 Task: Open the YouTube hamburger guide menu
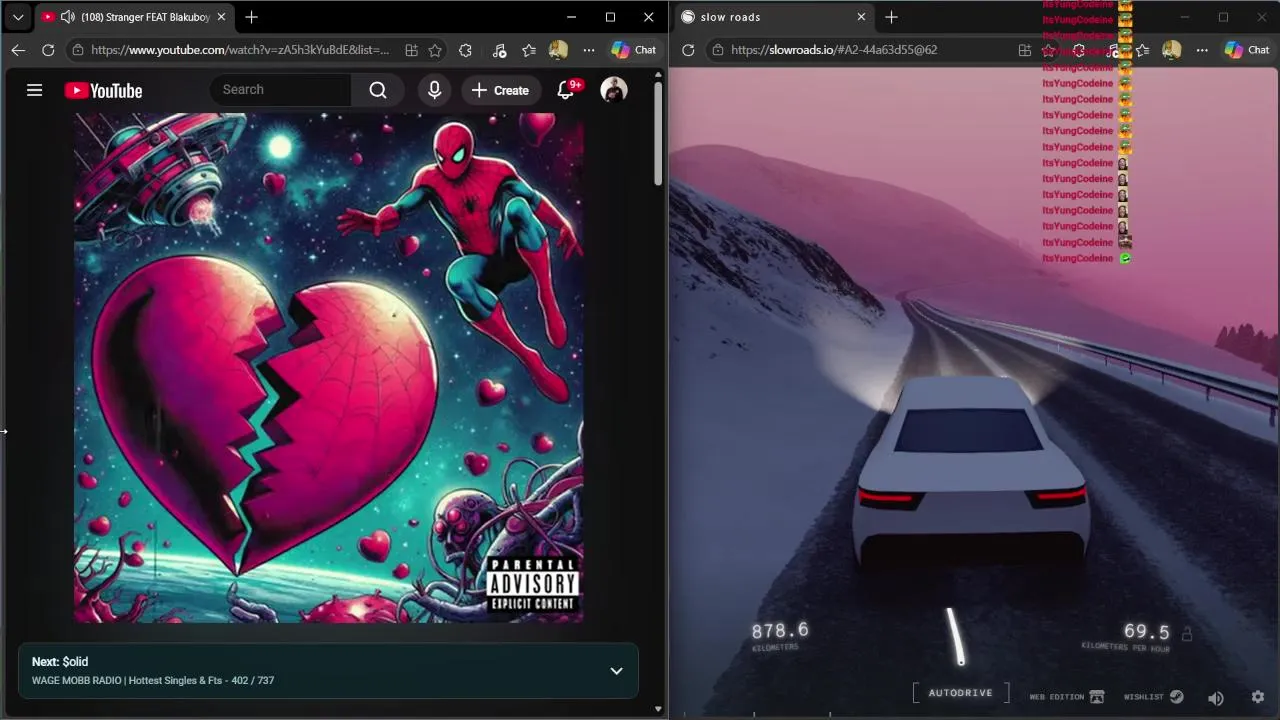point(34,90)
